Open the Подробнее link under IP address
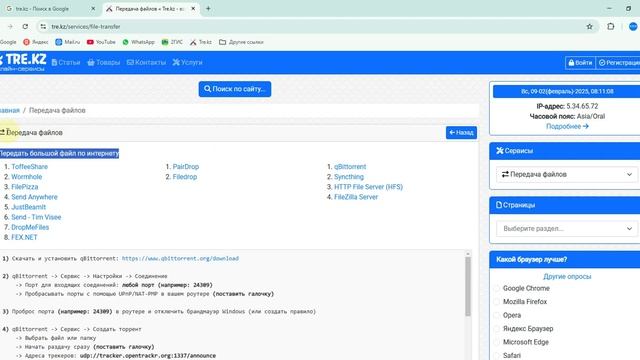Image resolution: width=640 pixels, height=360 pixels. click(567, 127)
